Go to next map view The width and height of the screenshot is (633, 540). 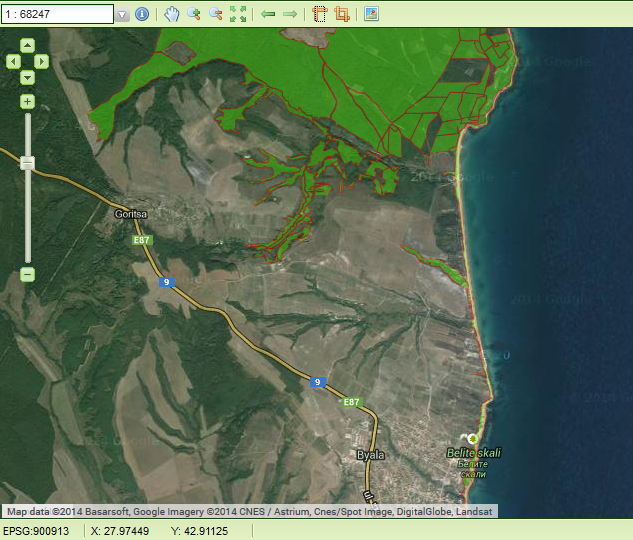click(290, 14)
